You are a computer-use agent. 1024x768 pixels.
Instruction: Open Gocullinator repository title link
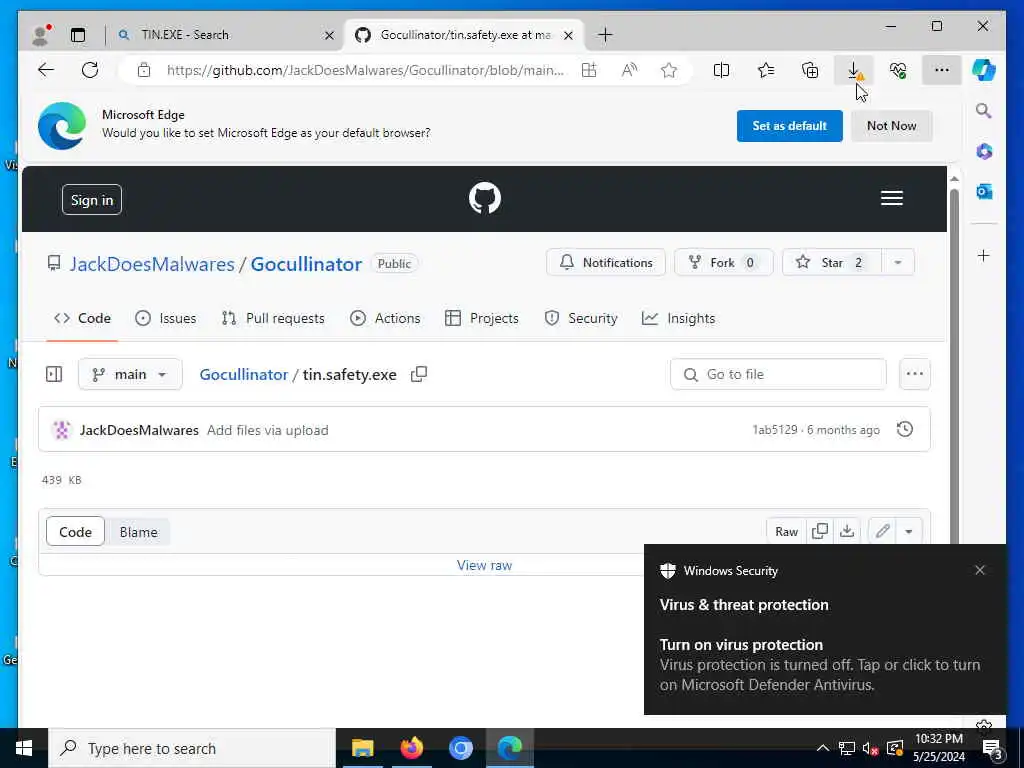coord(306,264)
